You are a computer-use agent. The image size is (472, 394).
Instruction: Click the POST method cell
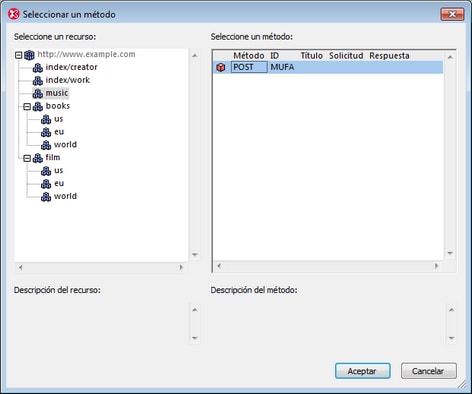pos(249,67)
